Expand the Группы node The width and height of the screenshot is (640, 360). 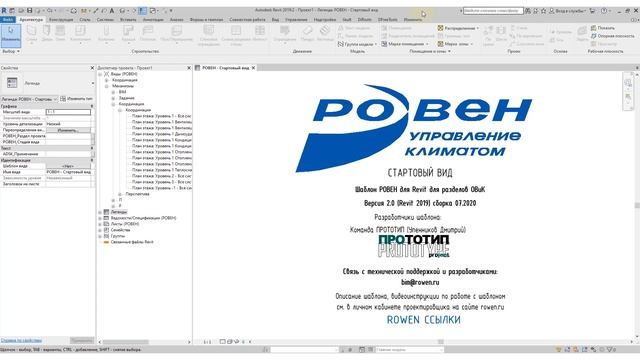pos(100,236)
